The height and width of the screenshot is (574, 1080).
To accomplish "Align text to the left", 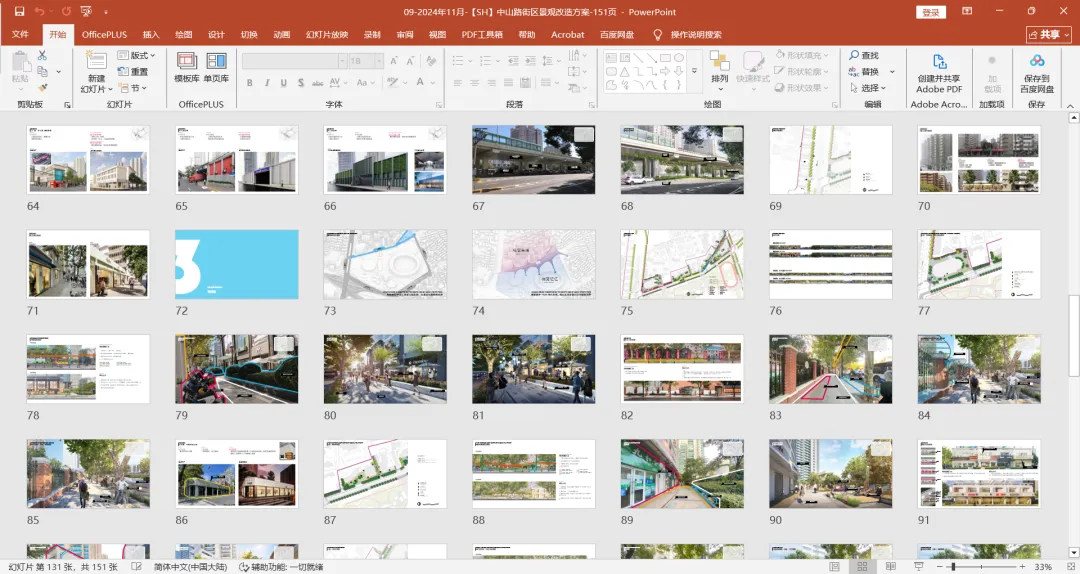I will point(458,83).
